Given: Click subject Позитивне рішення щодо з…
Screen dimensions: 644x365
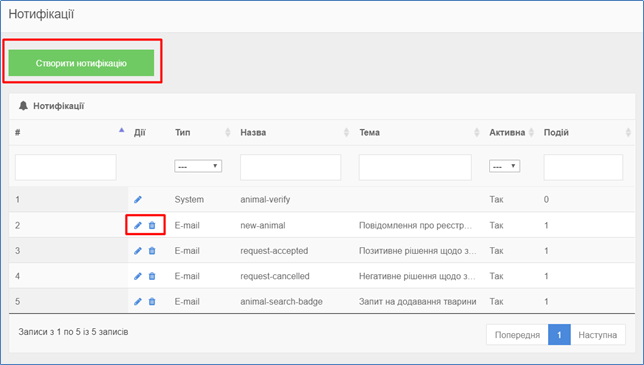Looking at the screenshot, I should click(x=418, y=250).
